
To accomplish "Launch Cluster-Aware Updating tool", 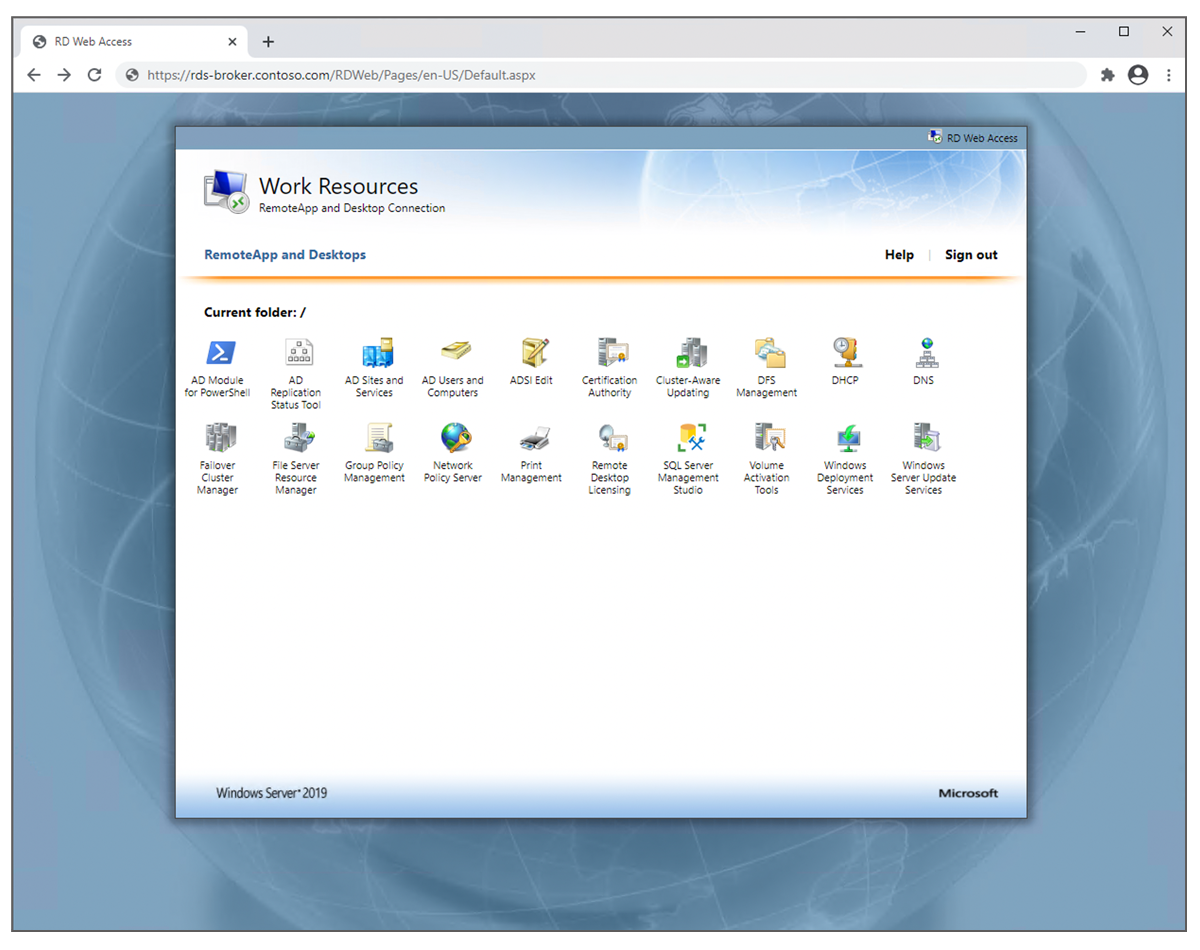I will (x=688, y=353).
